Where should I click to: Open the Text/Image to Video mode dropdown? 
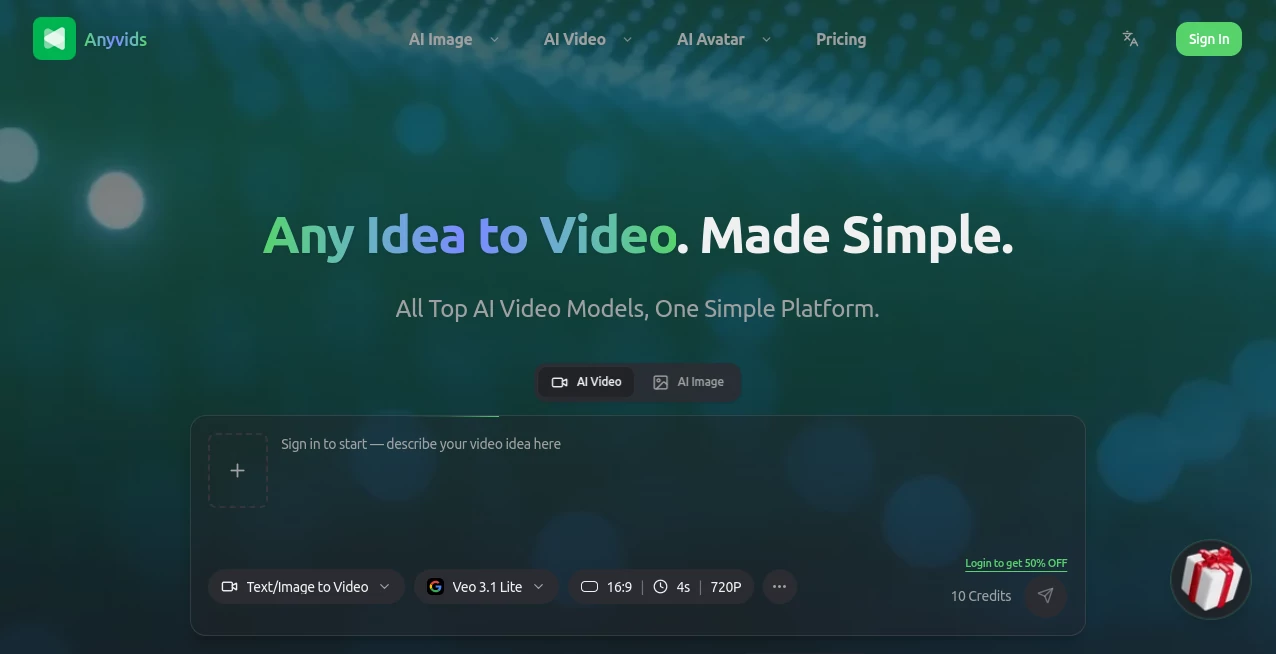point(306,587)
